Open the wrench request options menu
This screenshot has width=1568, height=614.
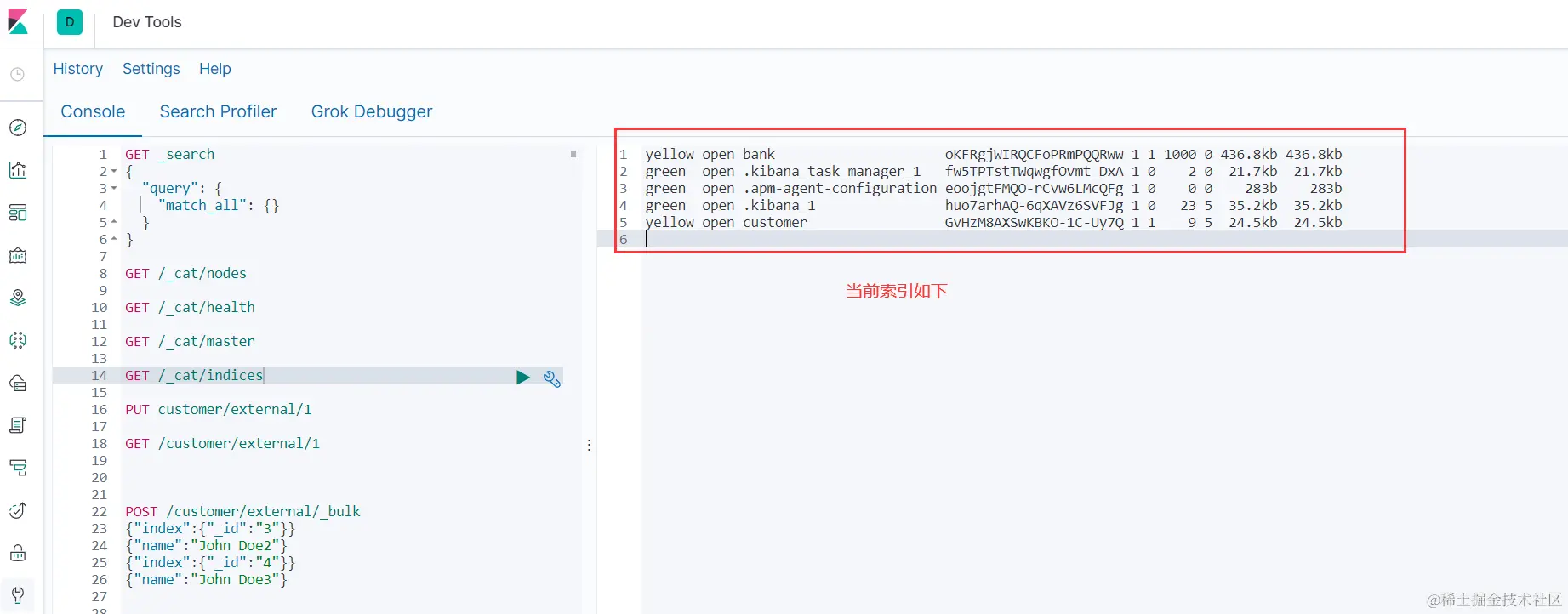tap(552, 378)
